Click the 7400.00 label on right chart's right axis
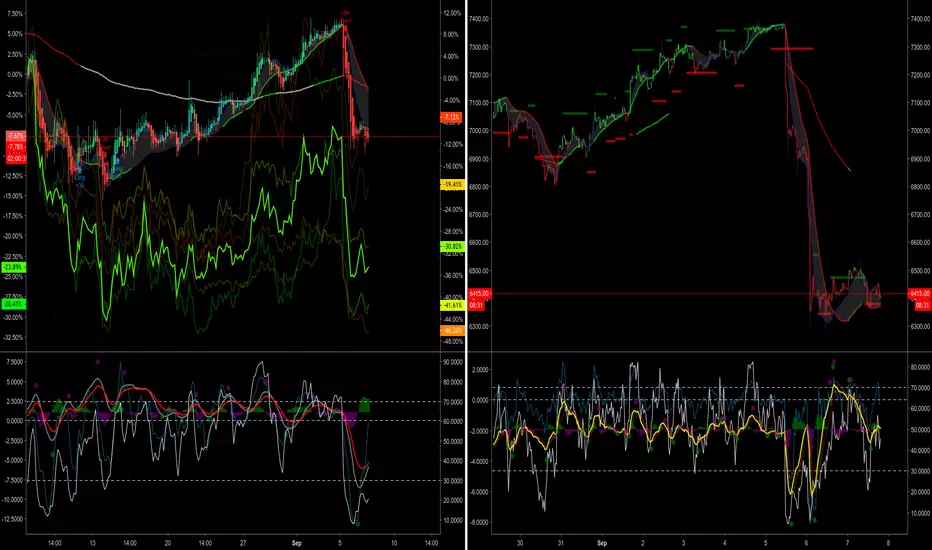932x550 pixels. coord(920,19)
